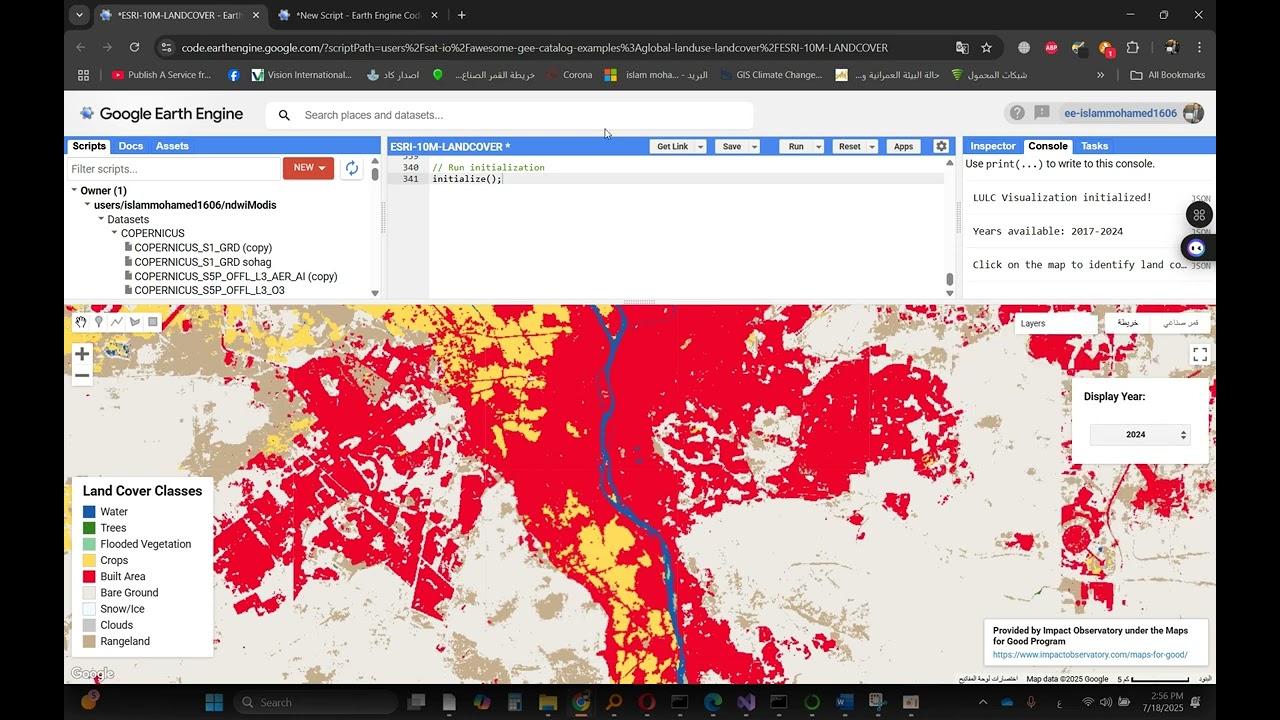Click the Built Area red legend swatch

coord(89,577)
